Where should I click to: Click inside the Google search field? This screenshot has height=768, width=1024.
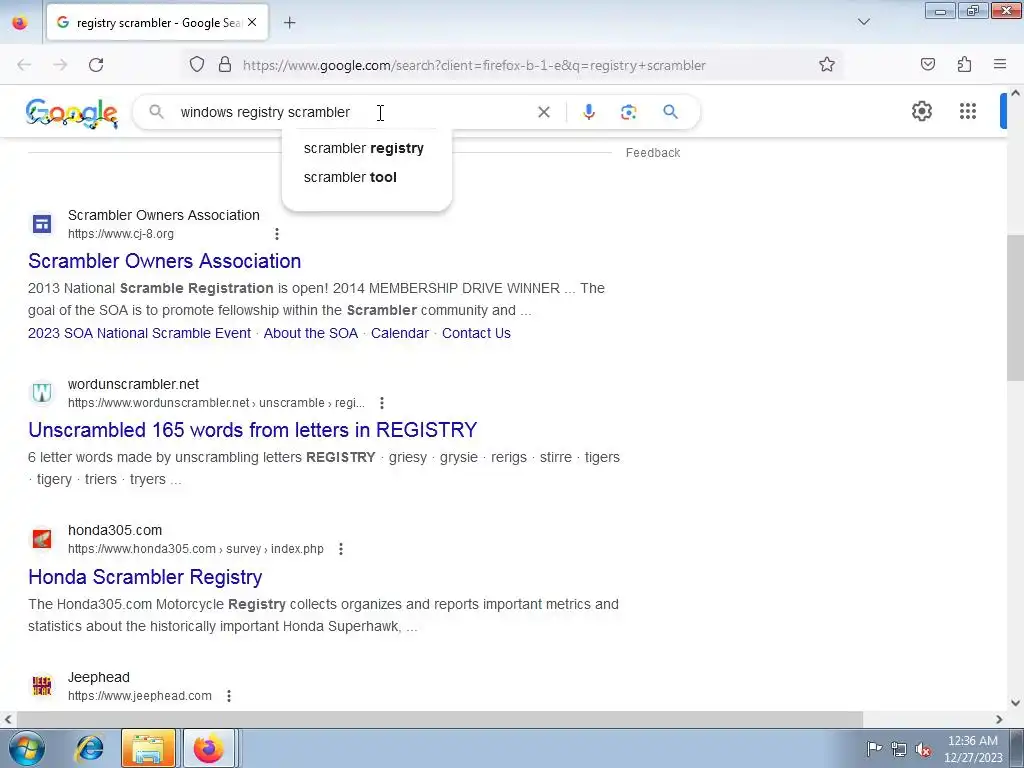353,112
